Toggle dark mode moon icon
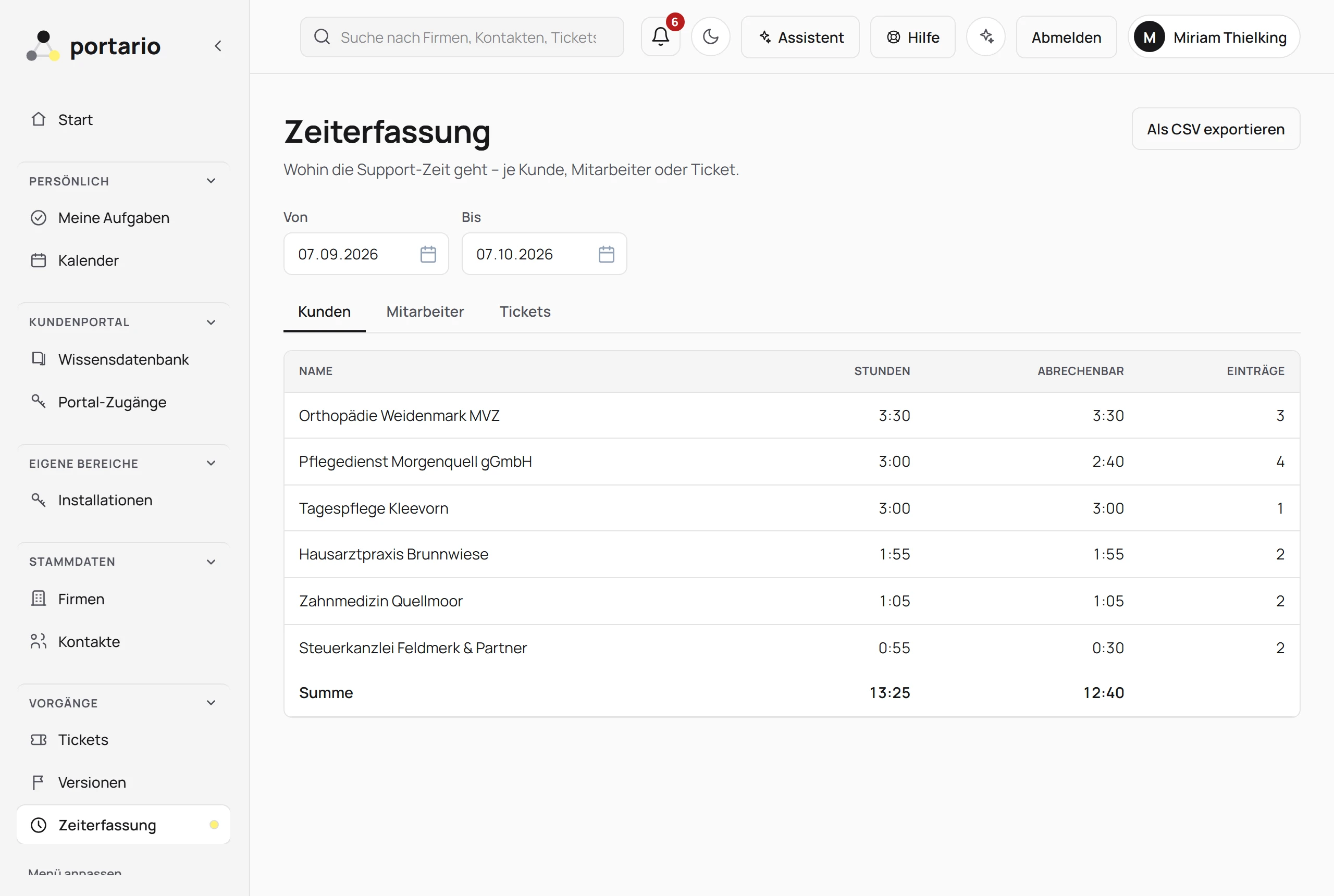This screenshot has width=1334, height=896. click(710, 37)
